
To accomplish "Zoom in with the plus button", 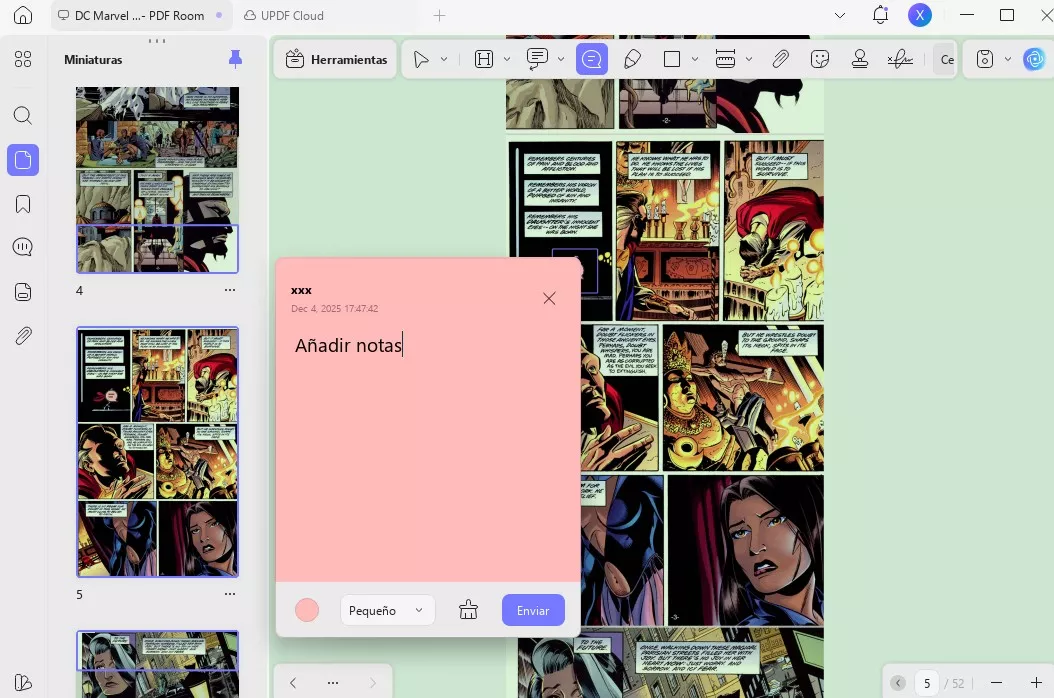I will pos(1036,683).
